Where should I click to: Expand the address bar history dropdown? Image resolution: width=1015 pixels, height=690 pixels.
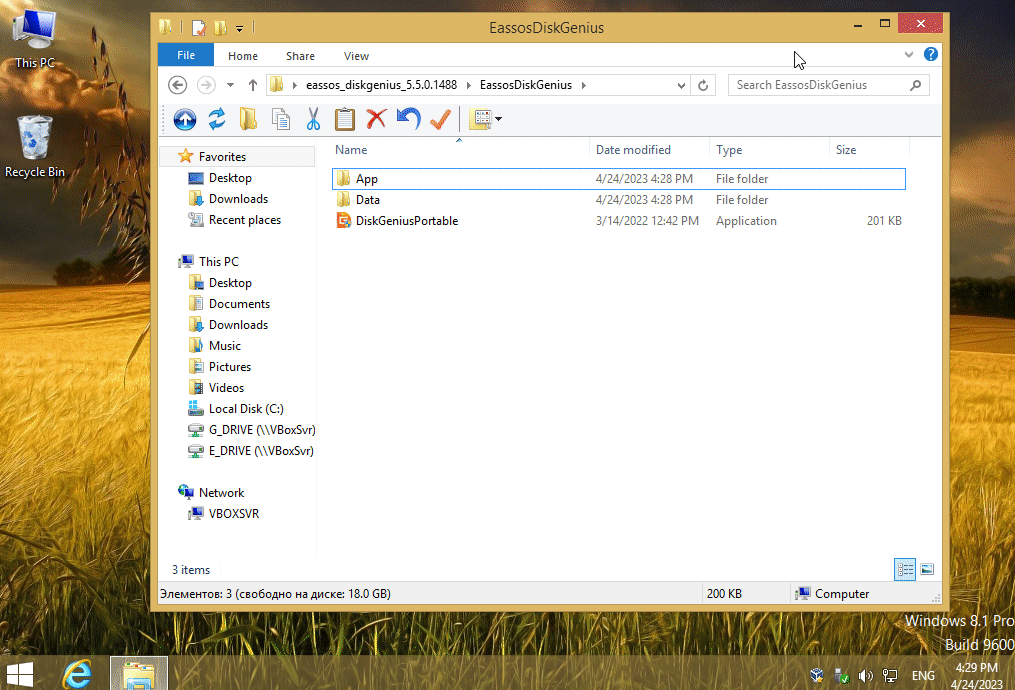[681, 85]
